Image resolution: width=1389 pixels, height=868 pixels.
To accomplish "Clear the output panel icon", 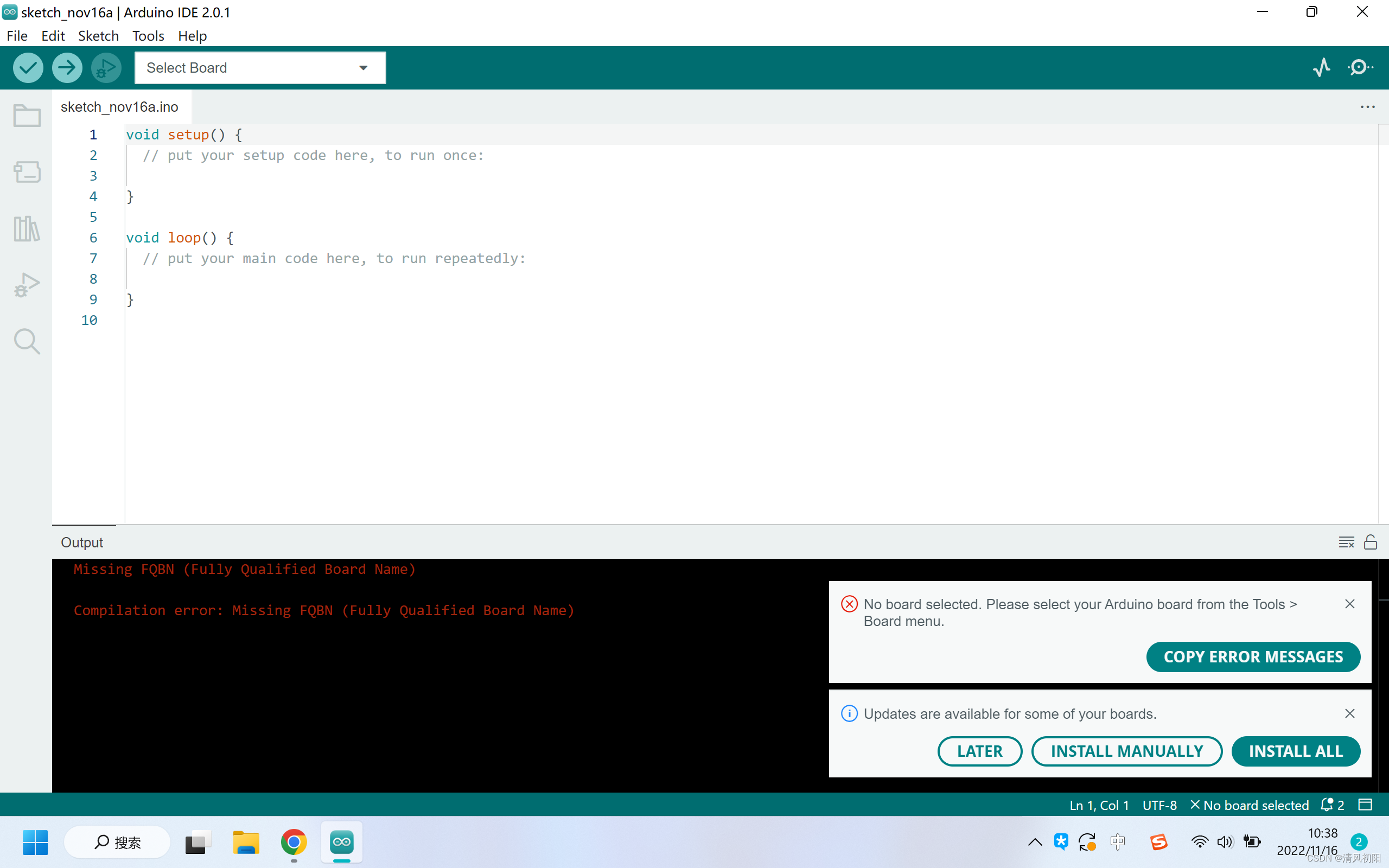I will 1346,542.
